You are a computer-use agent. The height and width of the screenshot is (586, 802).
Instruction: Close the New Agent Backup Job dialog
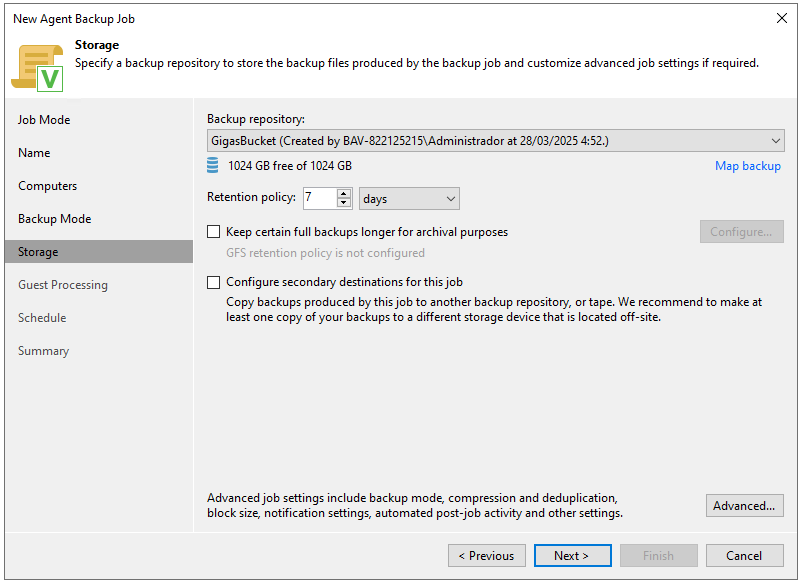(x=782, y=18)
